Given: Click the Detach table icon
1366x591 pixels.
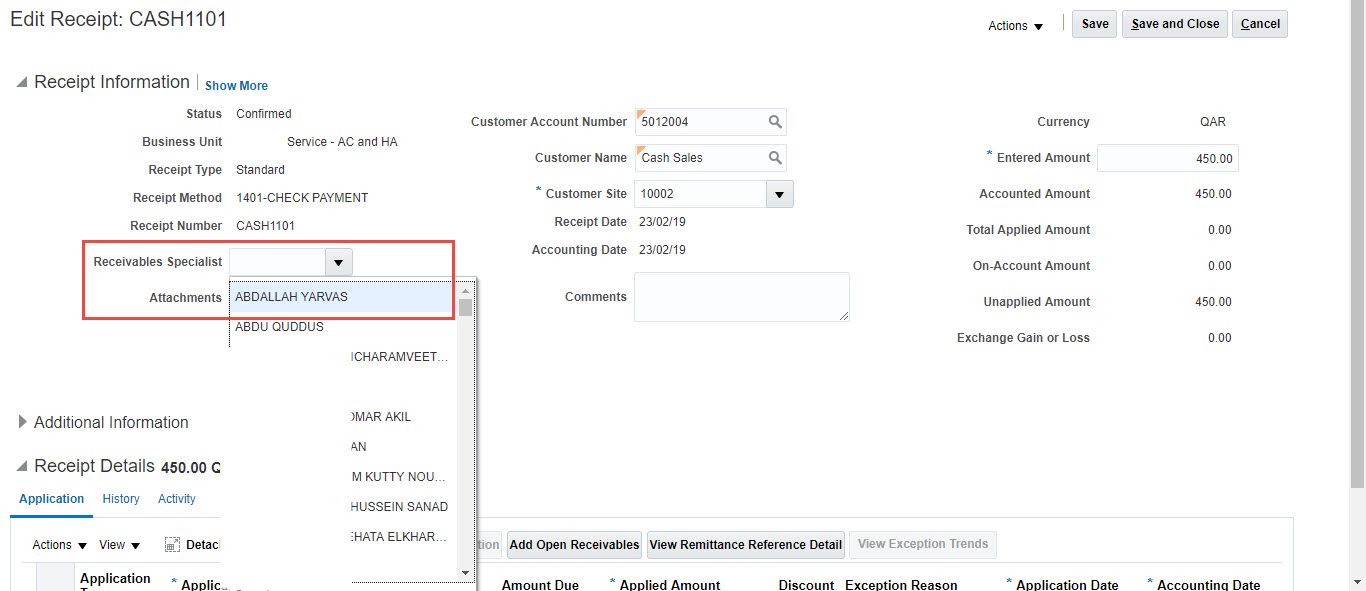Looking at the screenshot, I should pos(170,545).
